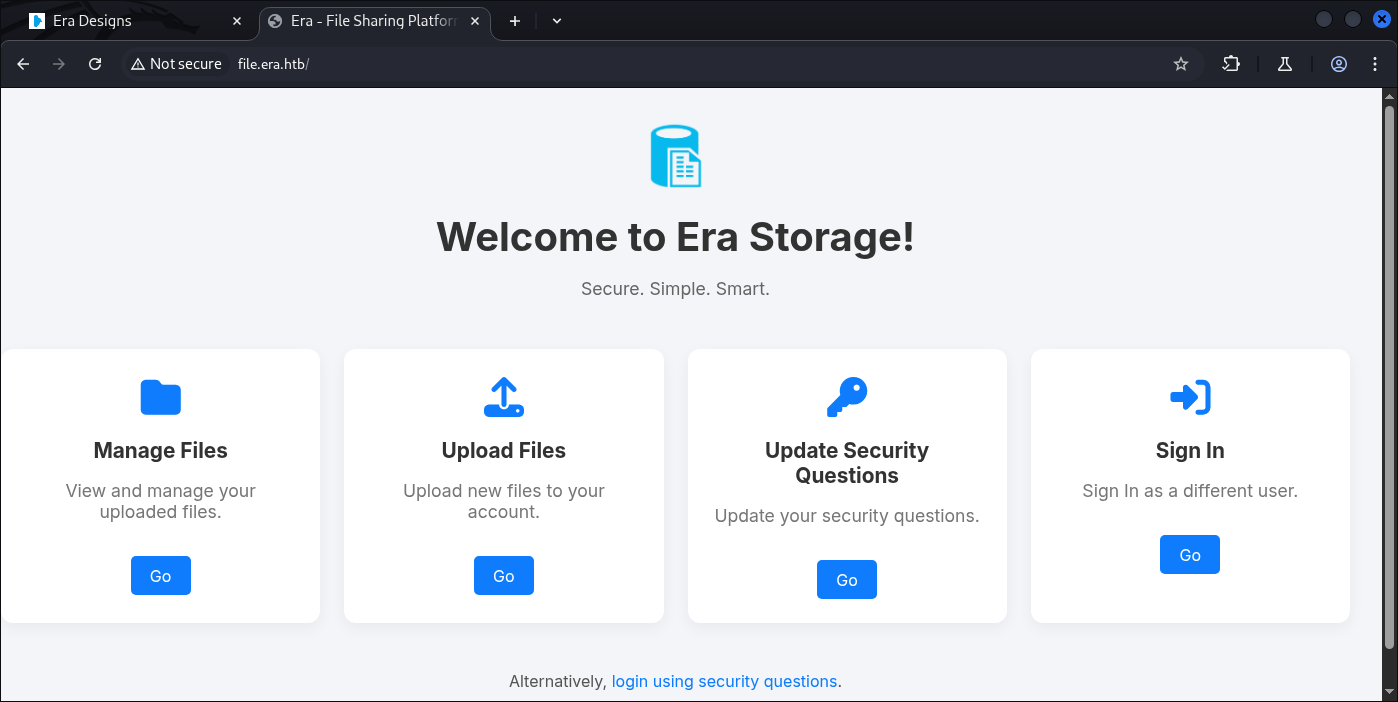Viewport: 1398px width, 702px height.
Task: Reload the page
Action: (x=95, y=64)
